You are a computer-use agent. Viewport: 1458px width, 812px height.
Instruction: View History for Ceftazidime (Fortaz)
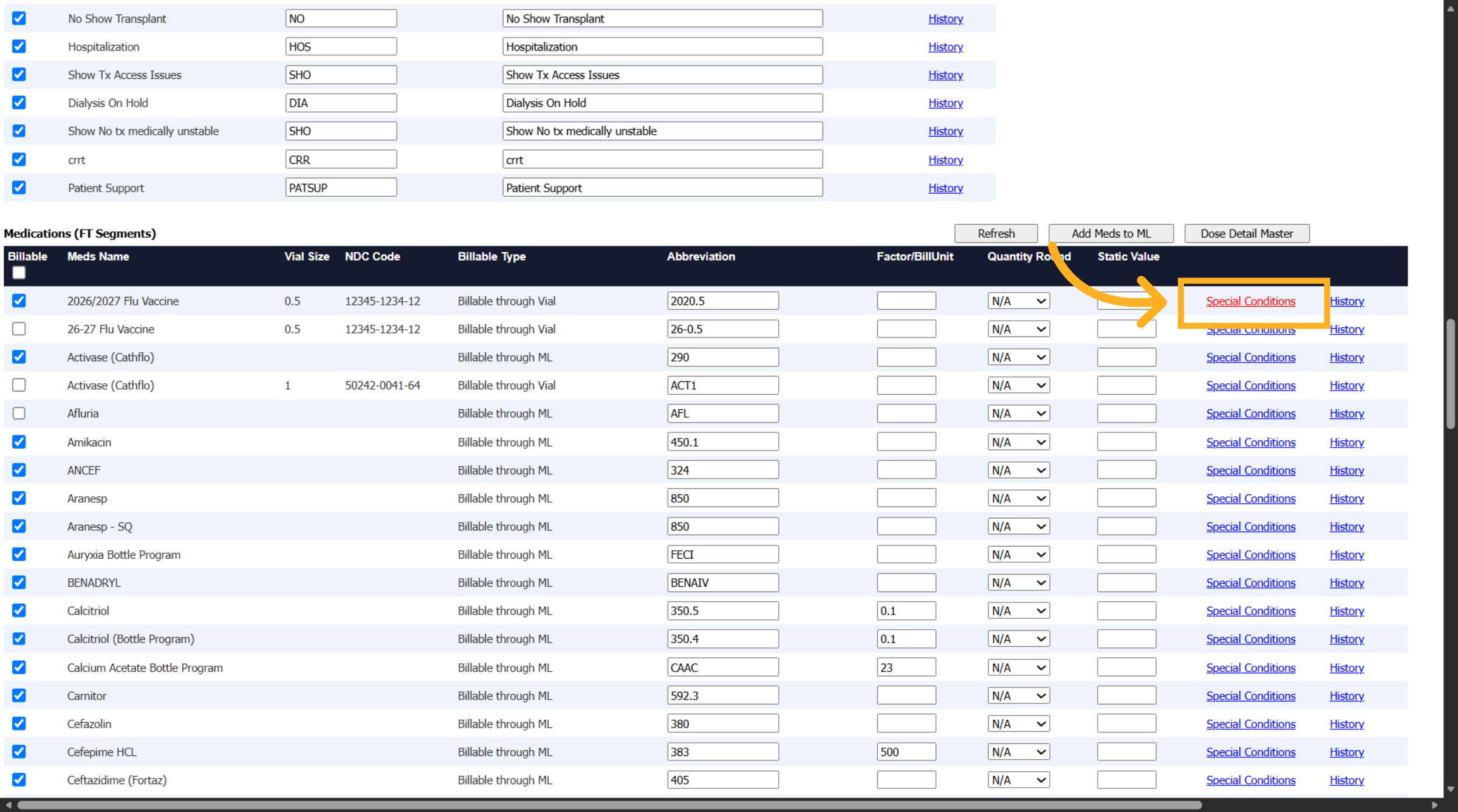[1347, 780]
